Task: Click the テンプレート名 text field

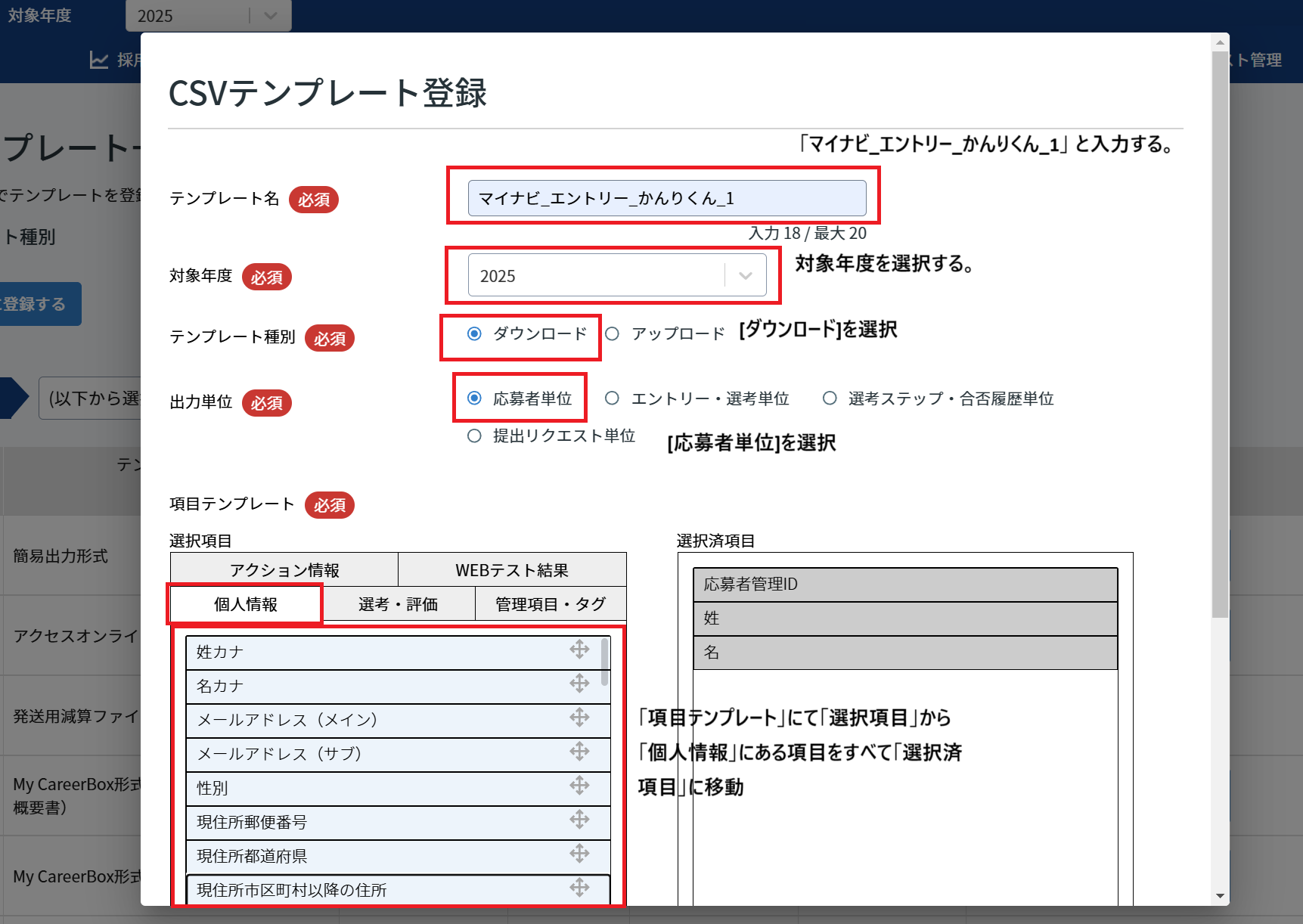Action: (x=666, y=198)
